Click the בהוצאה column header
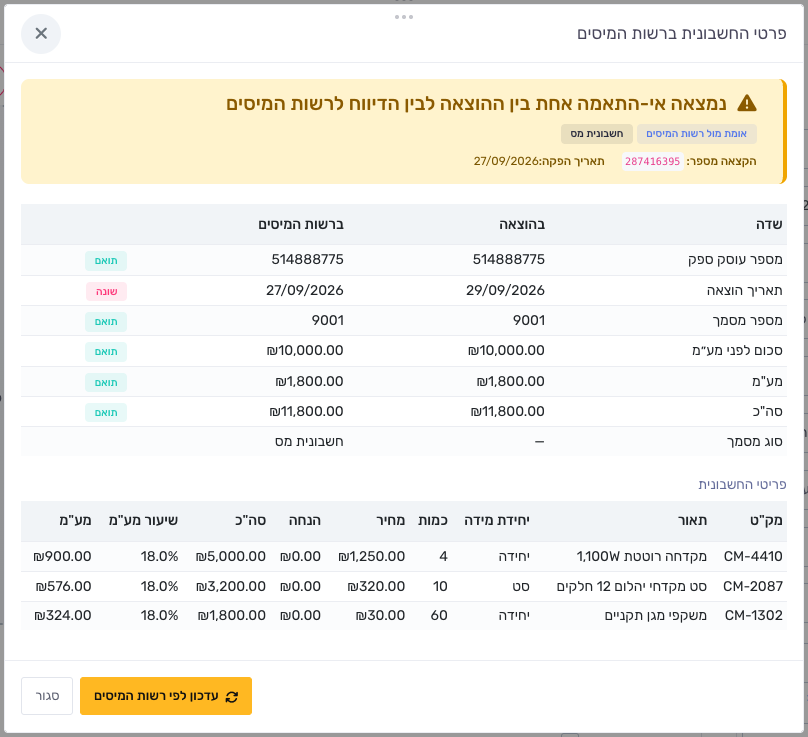 click(x=521, y=224)
